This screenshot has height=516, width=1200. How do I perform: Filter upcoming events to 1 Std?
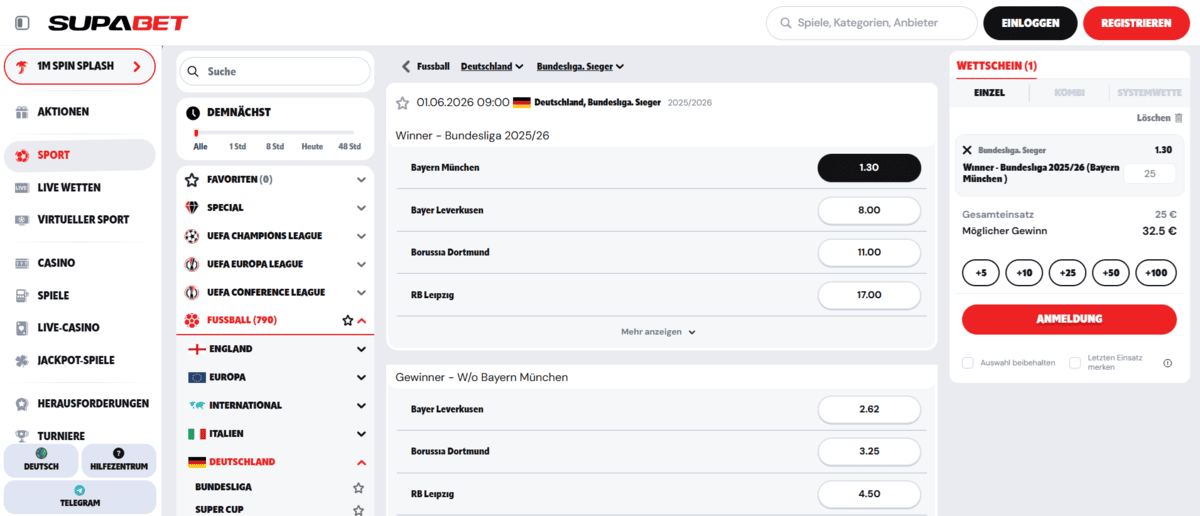tap(237, 147)
